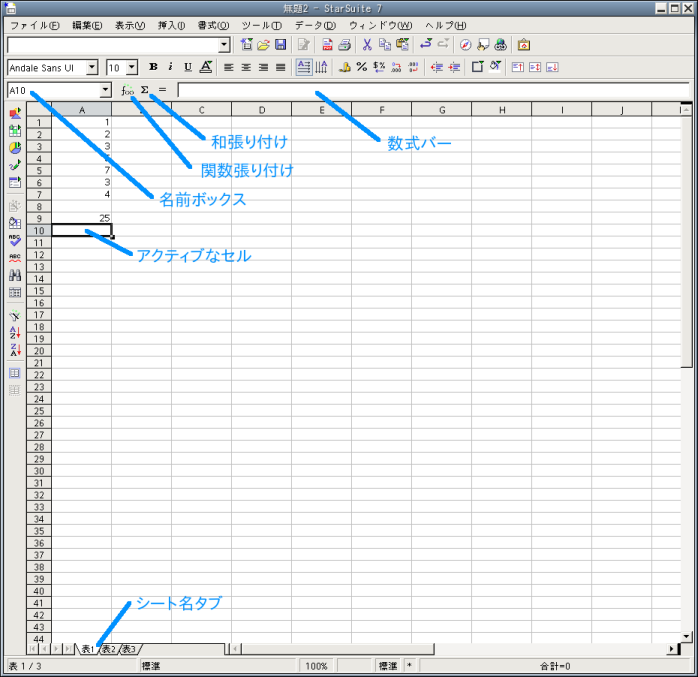Click the percent number format icon
This screenshot has width=698, height=677.
point(361,67)
